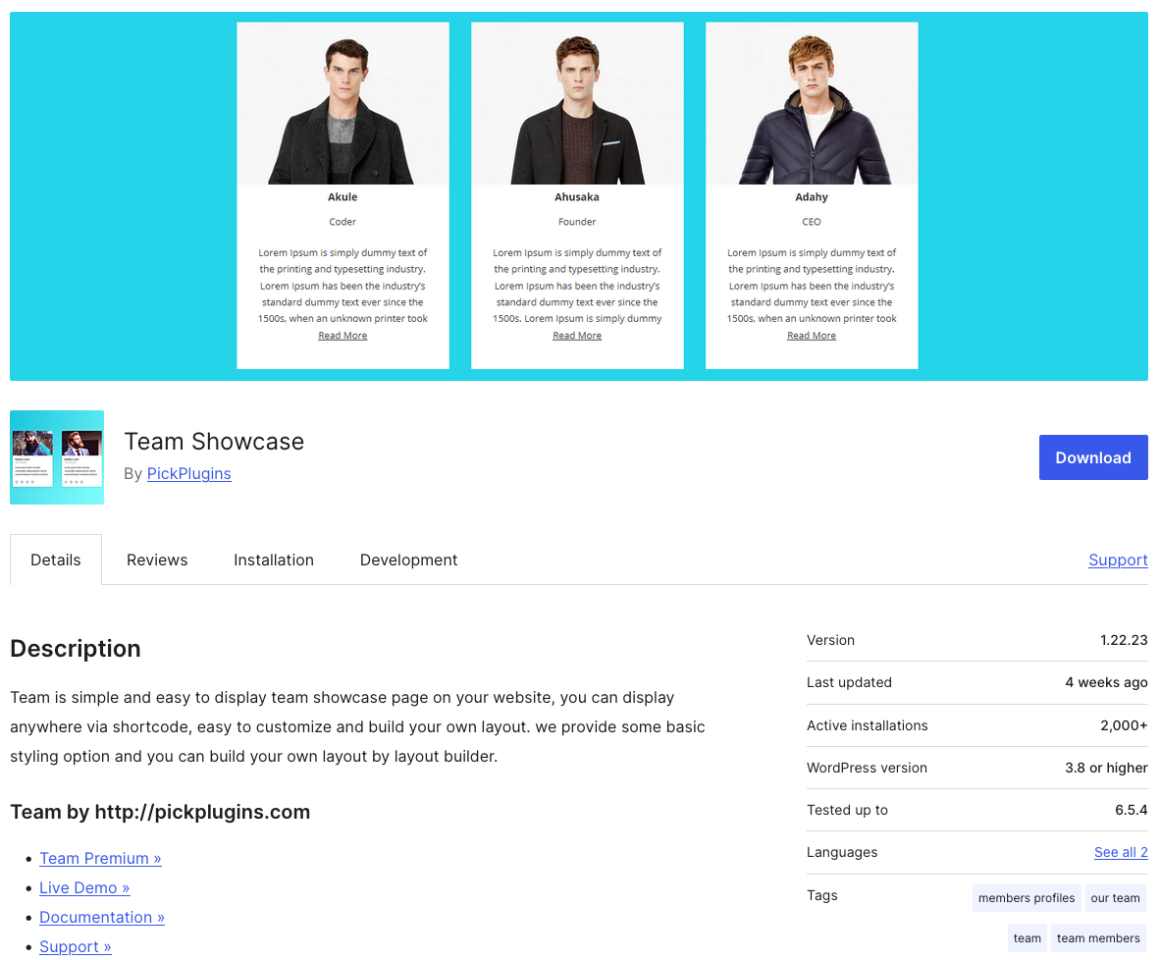
Task: Click the Download button
Action: point(1092,457)
